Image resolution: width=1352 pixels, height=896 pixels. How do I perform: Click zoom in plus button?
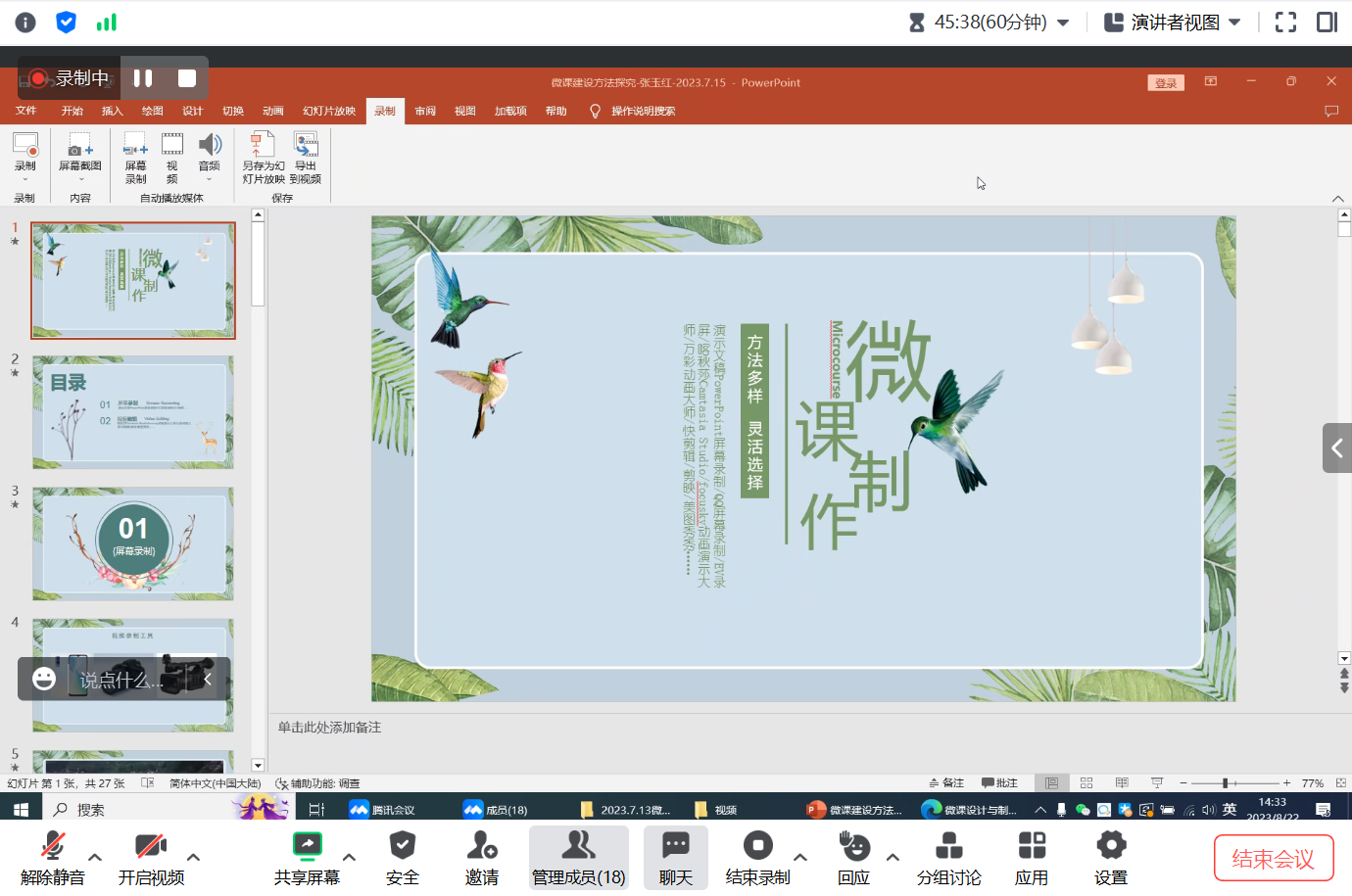pos(1287,783)
